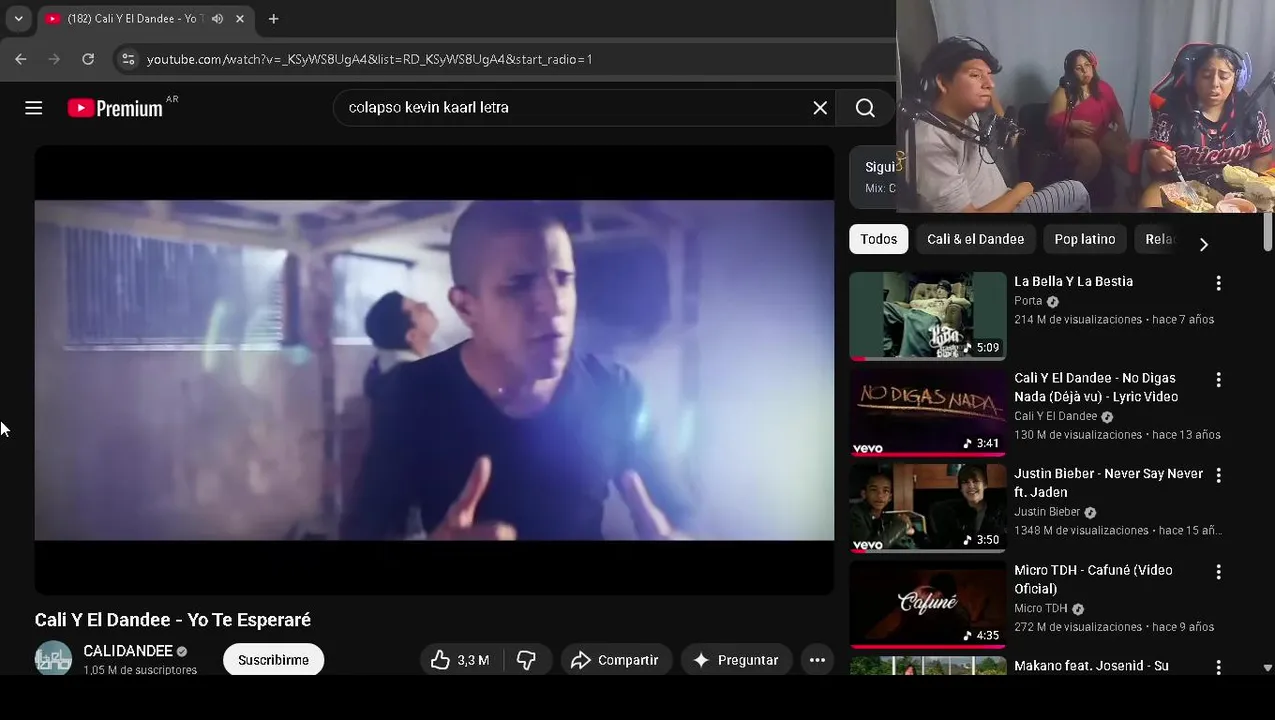Click the page vertical scrollbar thumb
The image size is (1275, 720).
pyautogui.click(x=1268, y=232)
